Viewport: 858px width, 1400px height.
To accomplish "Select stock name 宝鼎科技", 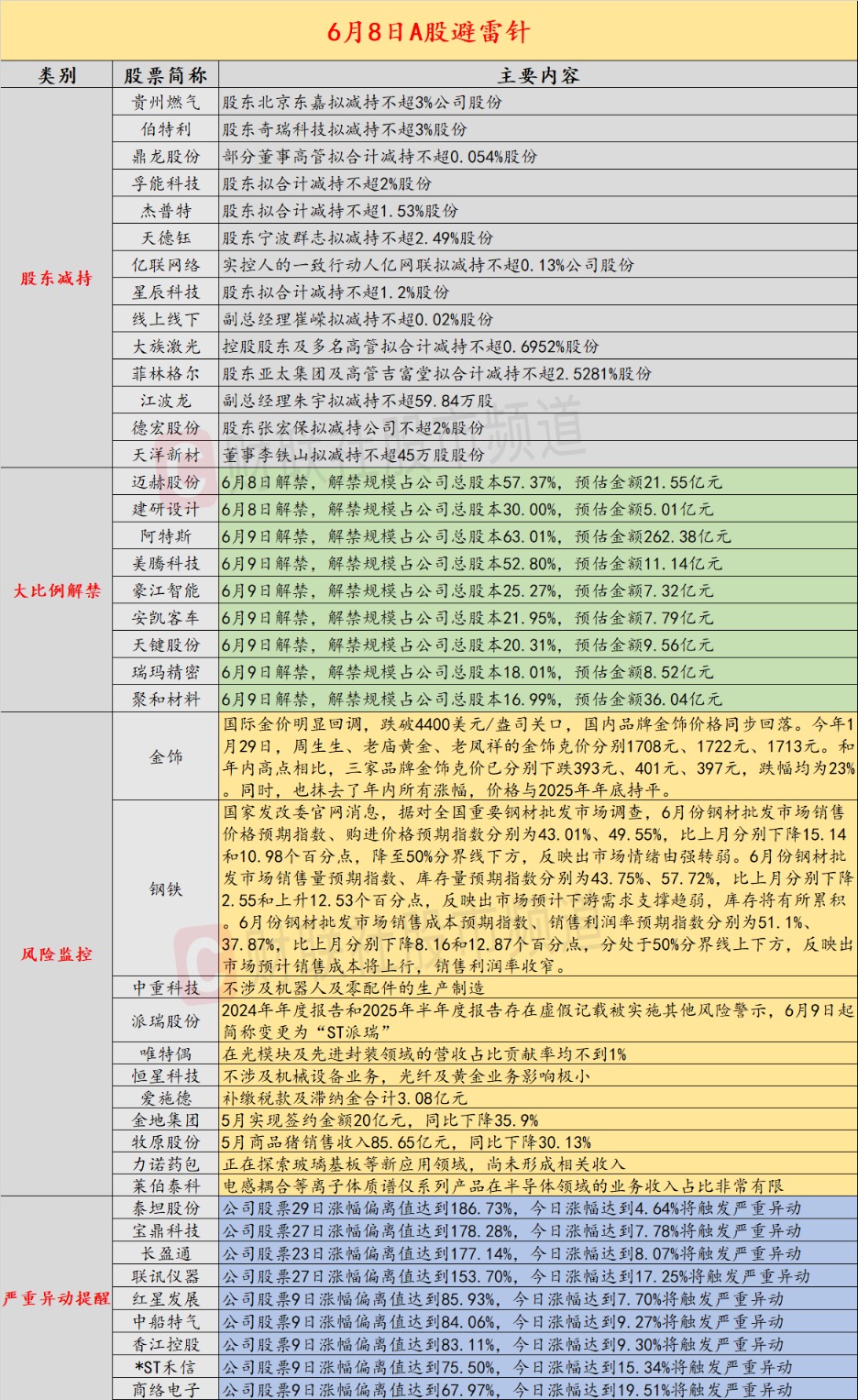I will (166, 1231).
